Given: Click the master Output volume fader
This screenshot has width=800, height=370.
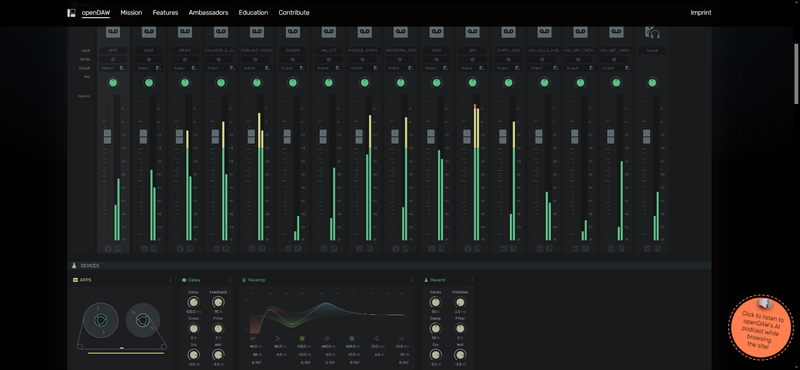Looking at the screenshot, I should click(646, 136).
